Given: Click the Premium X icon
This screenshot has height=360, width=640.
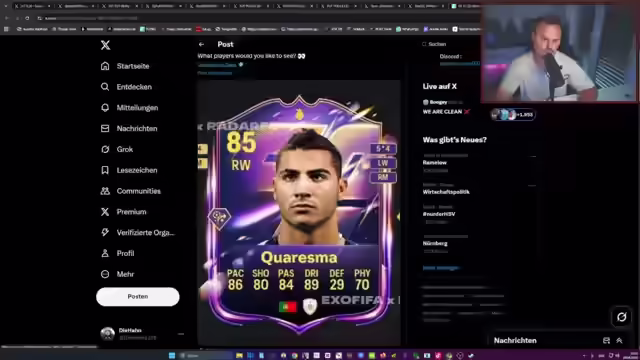Looking at the screenshot, I should coord(105,212).
